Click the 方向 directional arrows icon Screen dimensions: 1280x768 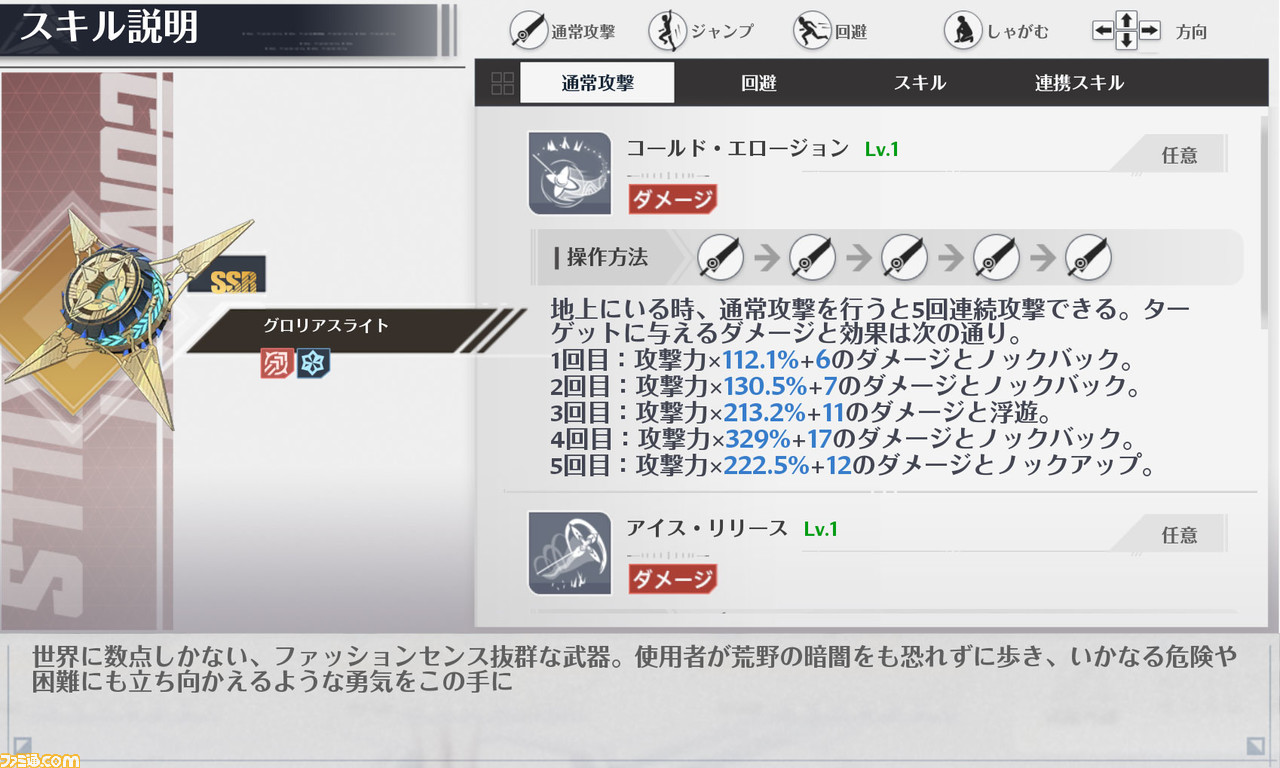[1126, 31]
